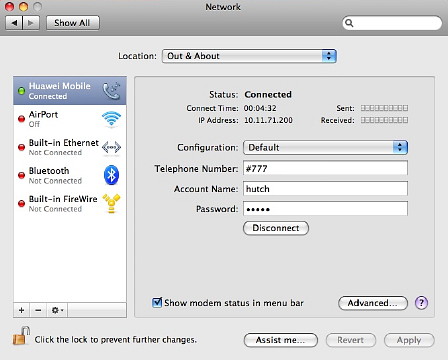Click the red status dot beside Bluetooth
The width and height of the screenshot is (448, 360).
[21, 175]
